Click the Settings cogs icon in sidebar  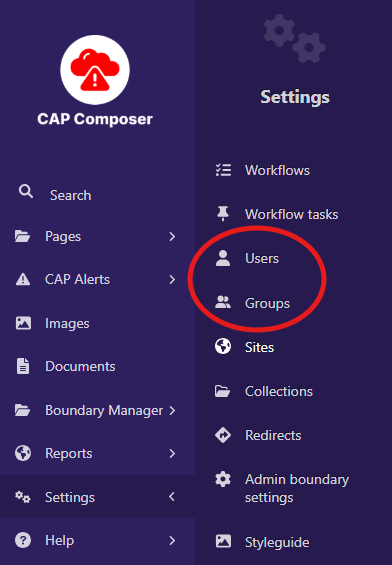tap(23, 497)
